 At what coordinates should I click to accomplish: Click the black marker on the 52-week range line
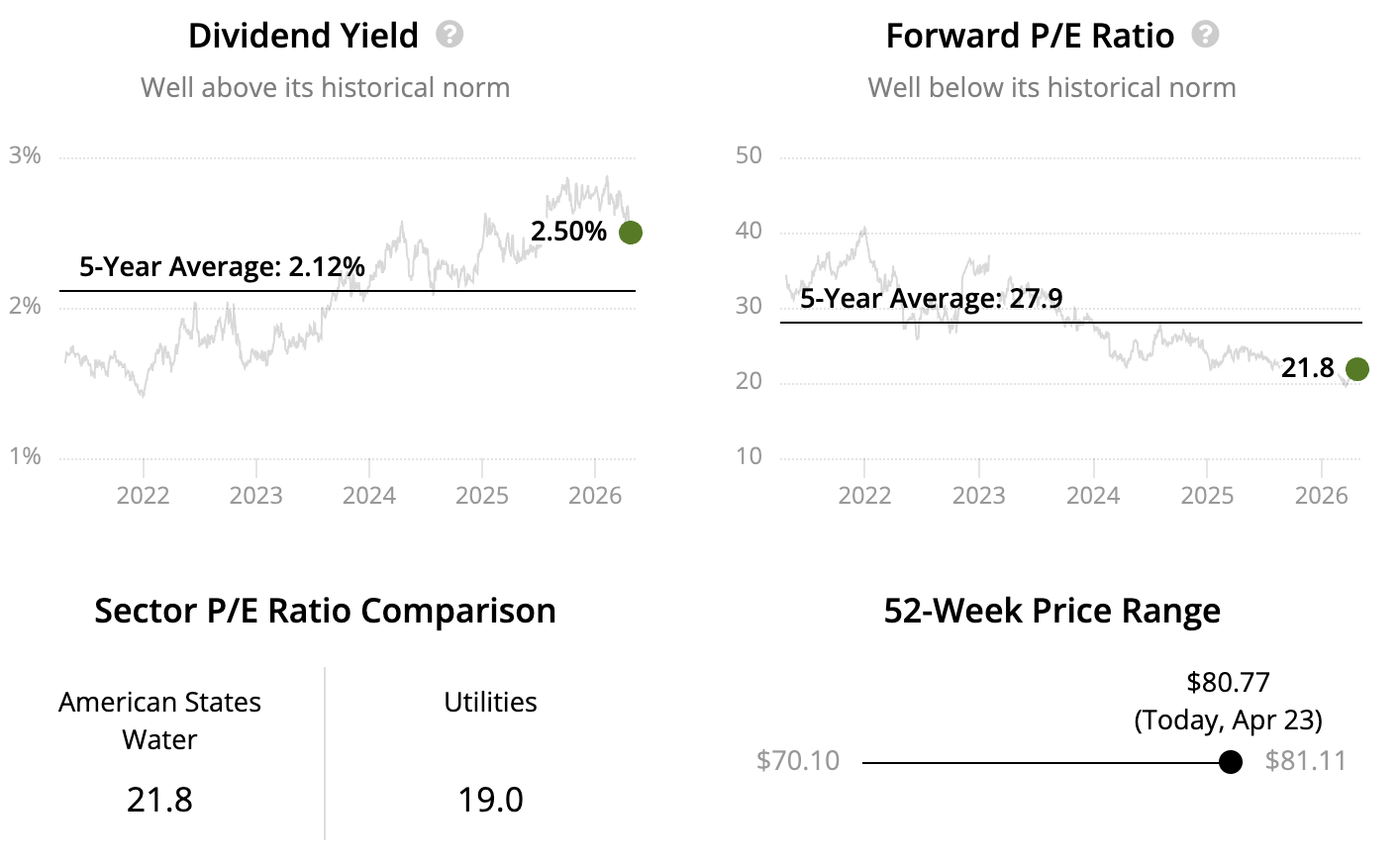(x=1231, y=762)
